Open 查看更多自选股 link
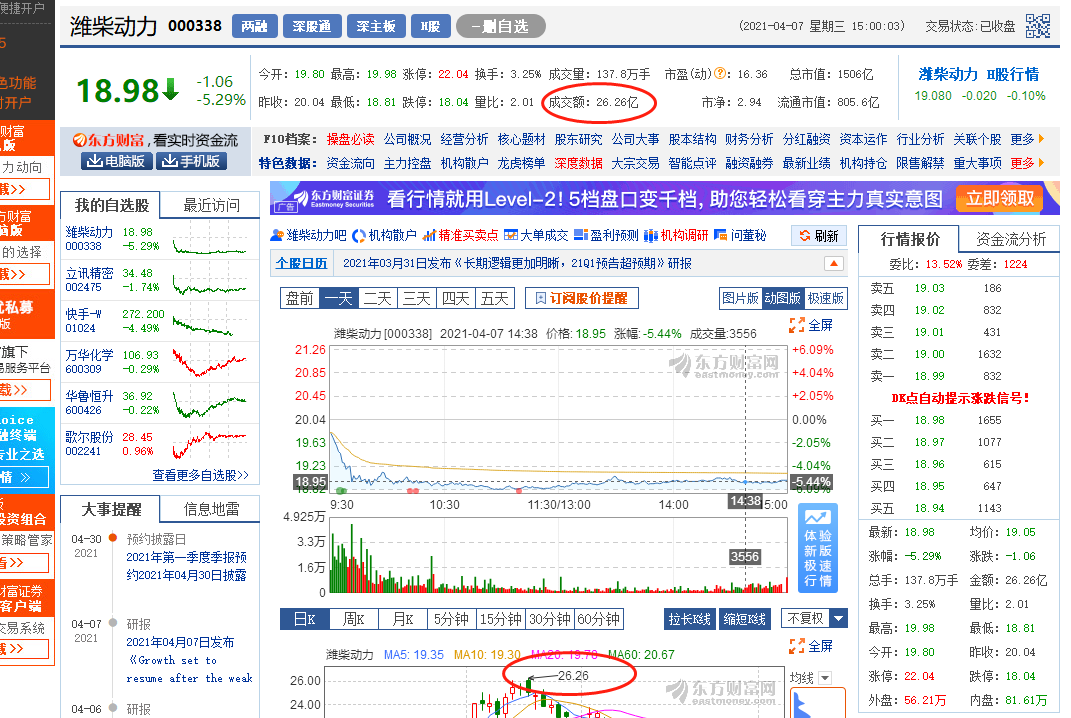The height and width of the screenshot is (718, 1071). [x=200, y=475]
